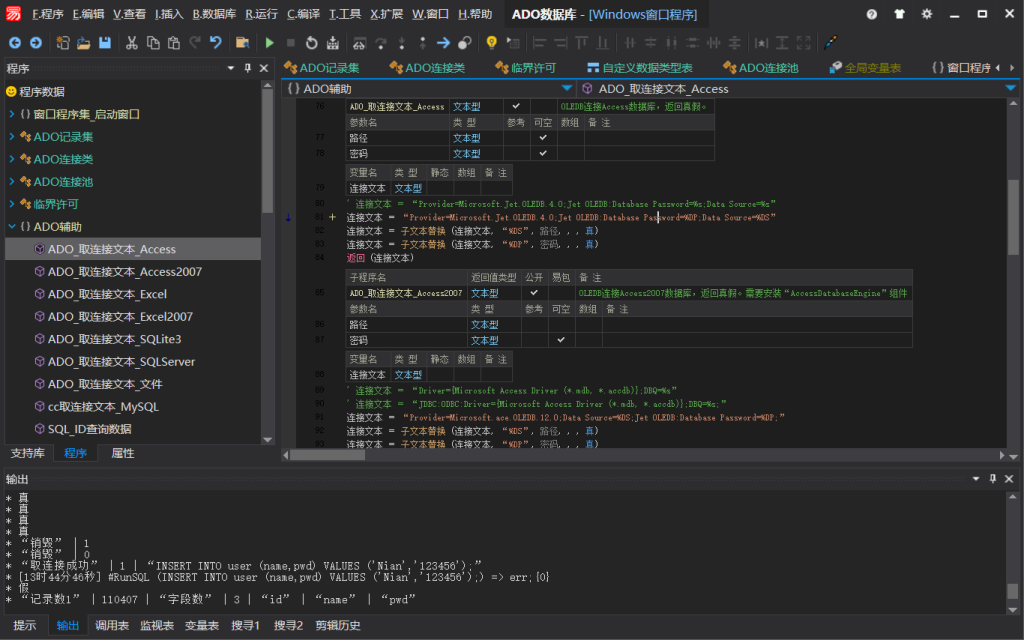Select ADO_取连接文本_SQLServer in the tree
The image size is (1024, 640).
click(x=121, y=362)
